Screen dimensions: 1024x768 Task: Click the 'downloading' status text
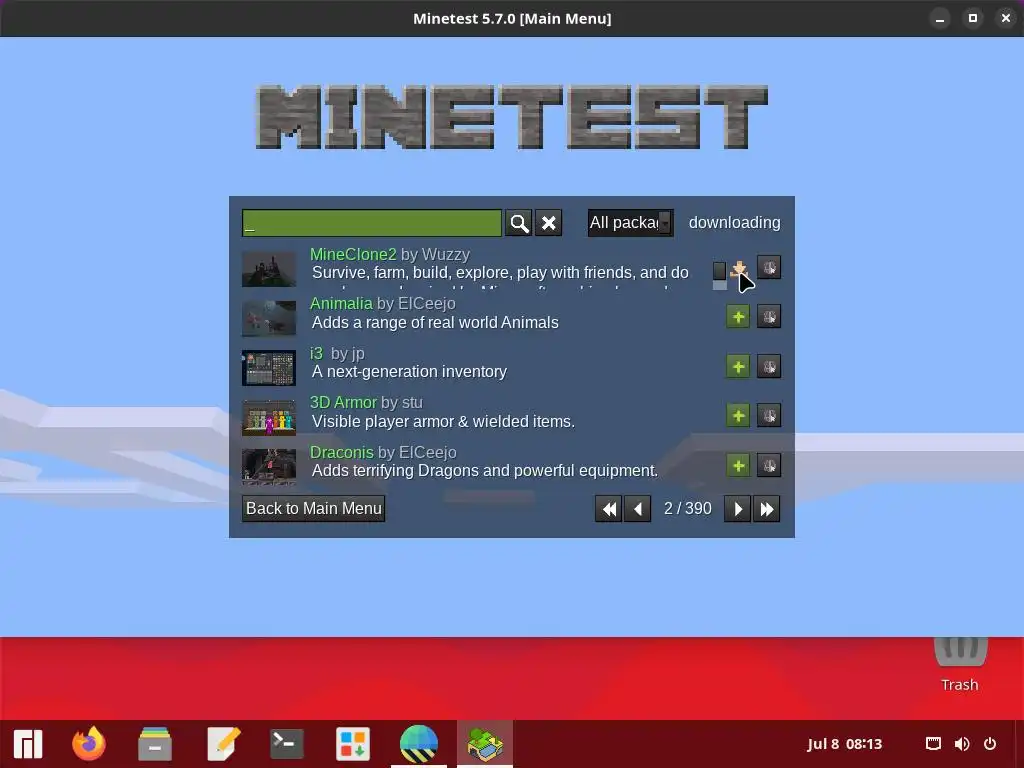pyautogui.click(x=734, y=223)
